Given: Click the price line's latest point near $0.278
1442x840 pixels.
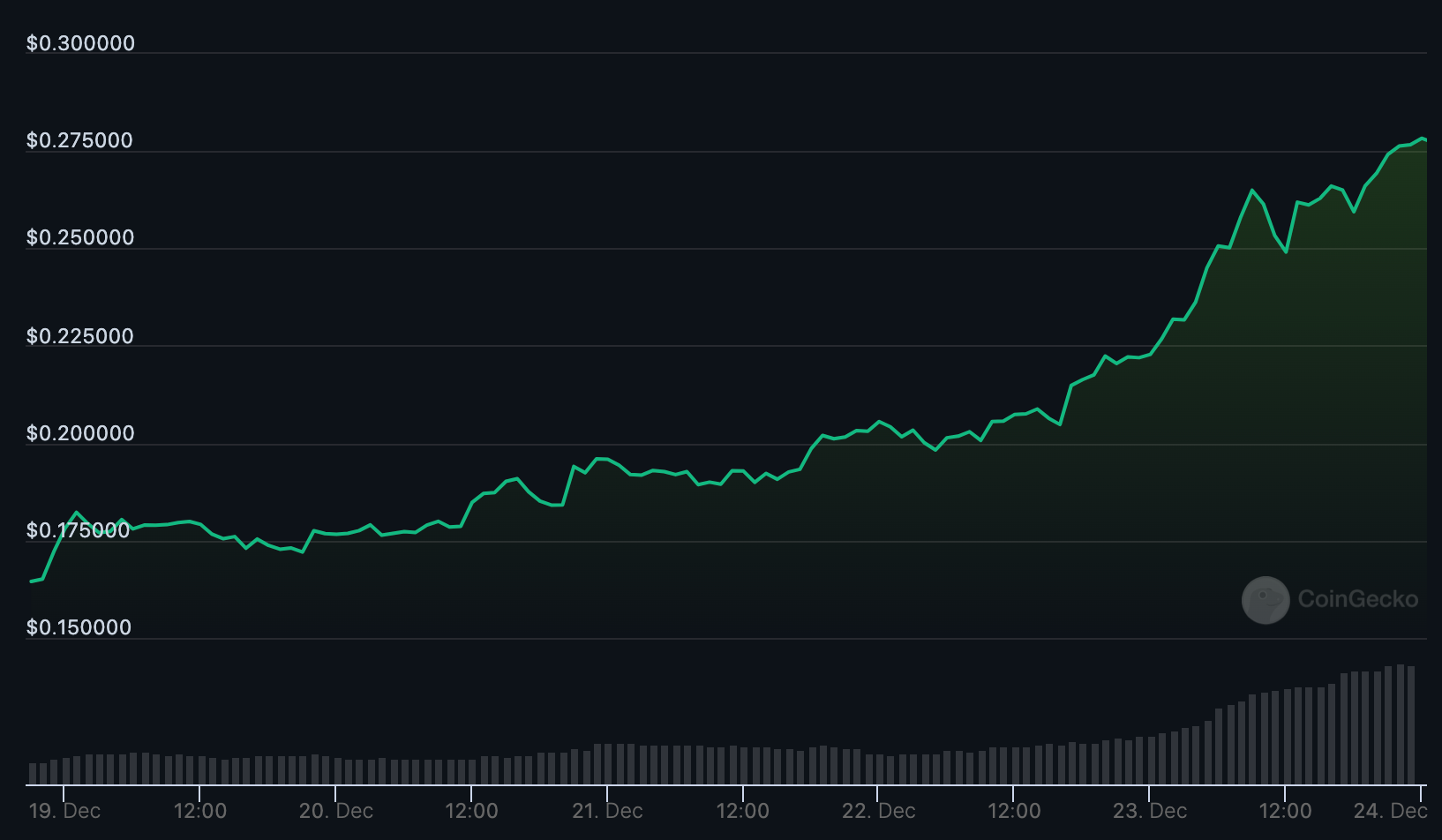Looking at the screenshot, I should click(1425, 139).
